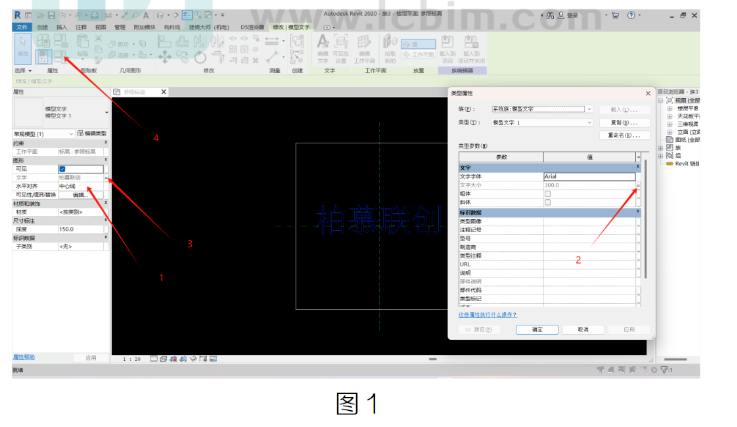
Task: Click the Sign In user icon
Action: (x=561, y=16)
